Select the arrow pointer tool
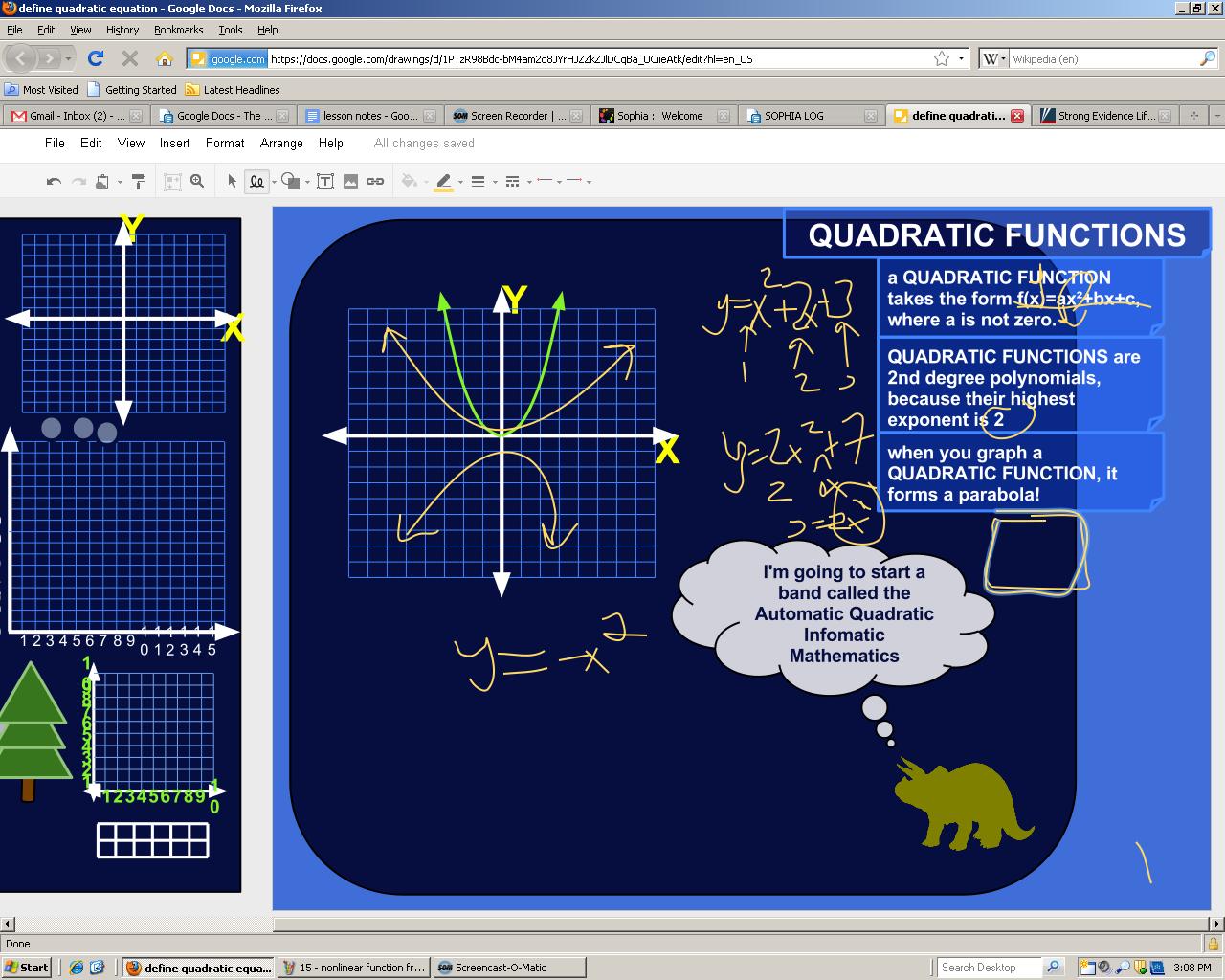 click(232, 181)
